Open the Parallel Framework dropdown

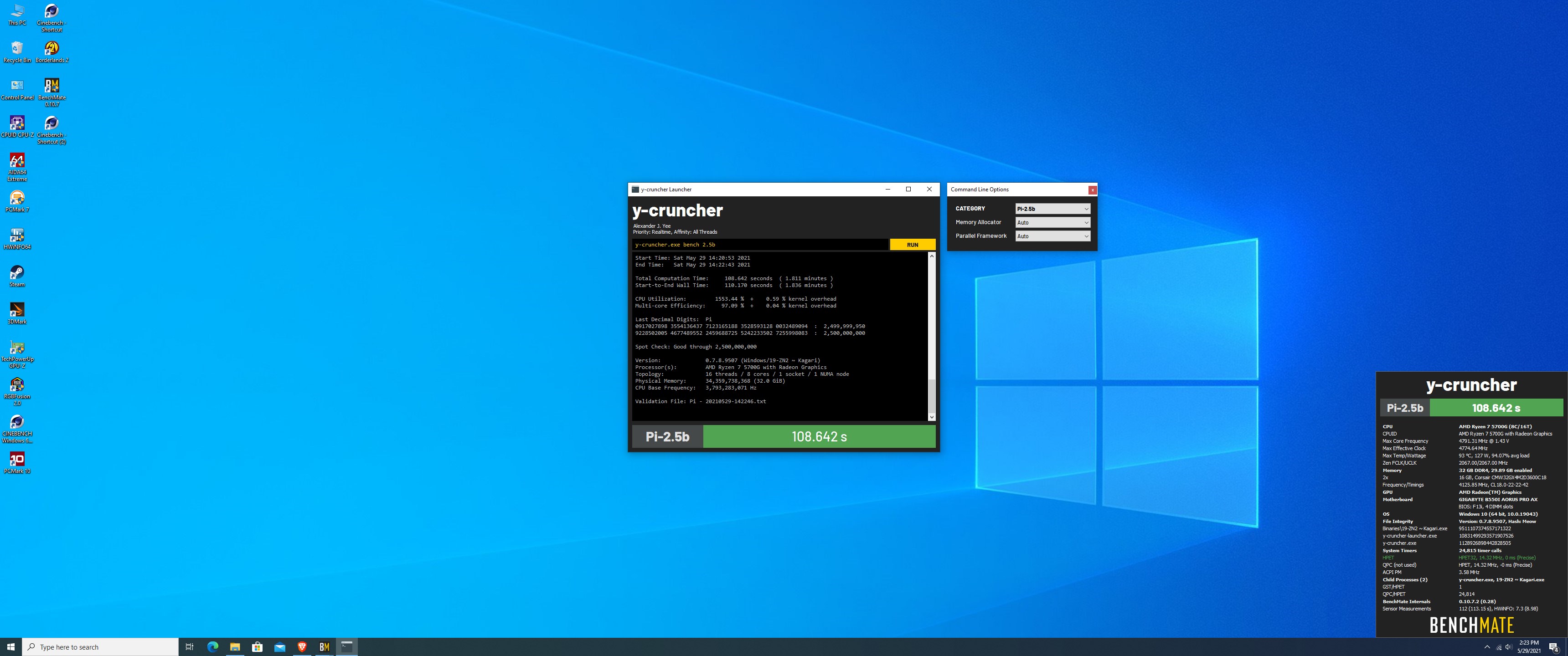(x=1052, y=236)
